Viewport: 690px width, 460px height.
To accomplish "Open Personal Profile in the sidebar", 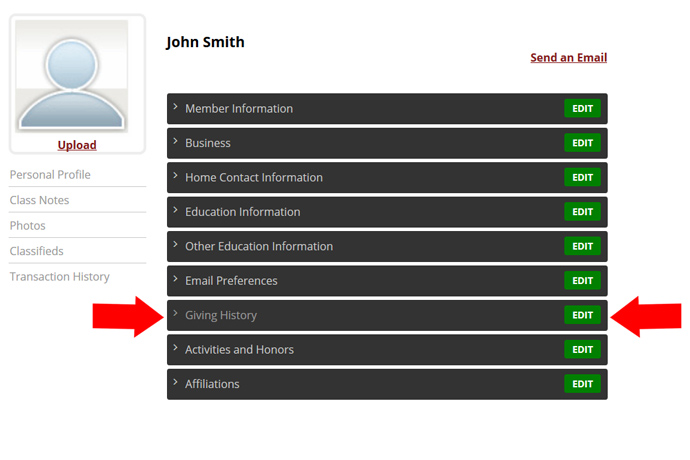I will [x=50, y=175].
